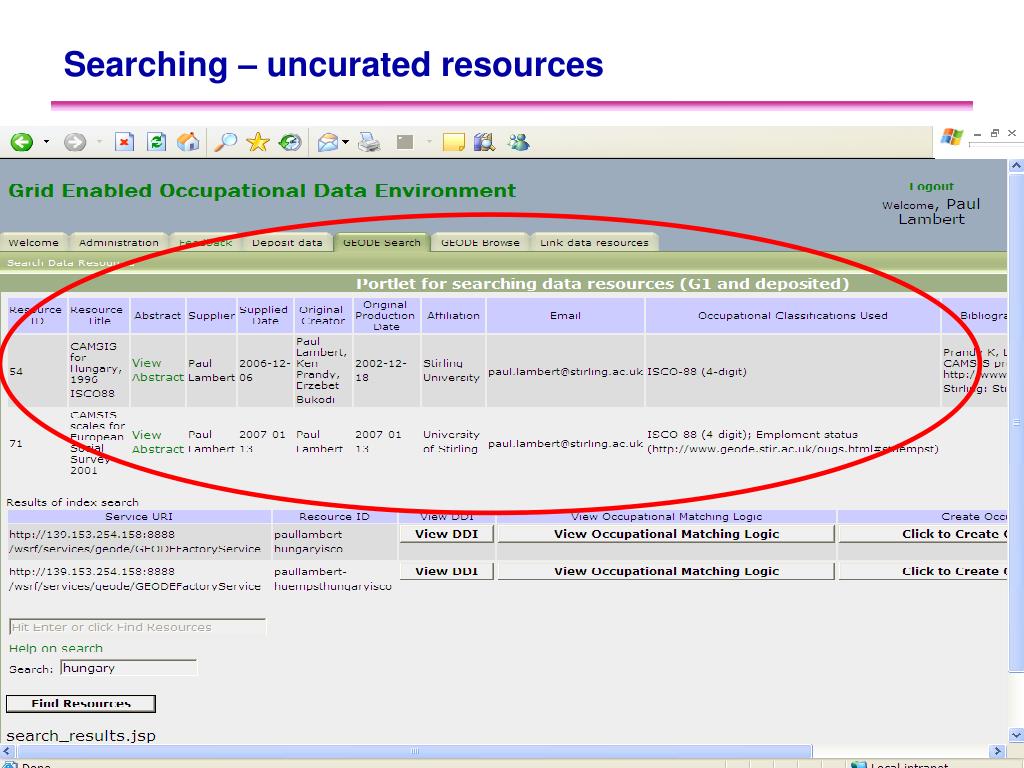Click paul.lambert@stirling.ac.uk in row 54
The image size is (1024, 768).
coord(566,372)
